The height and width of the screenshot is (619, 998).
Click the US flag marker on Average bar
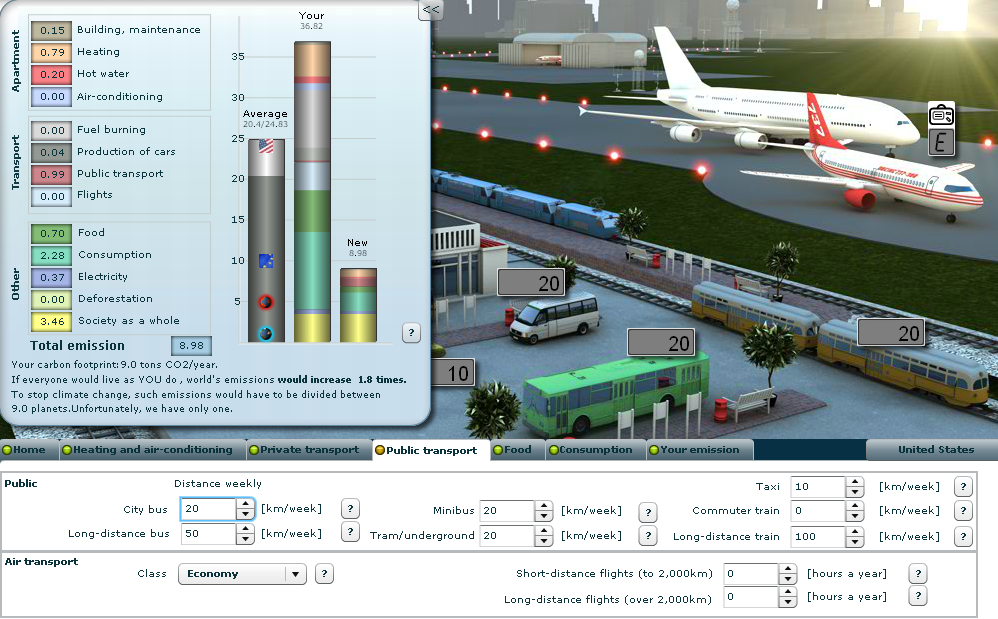pyautogui.click(x=266, y=147)
